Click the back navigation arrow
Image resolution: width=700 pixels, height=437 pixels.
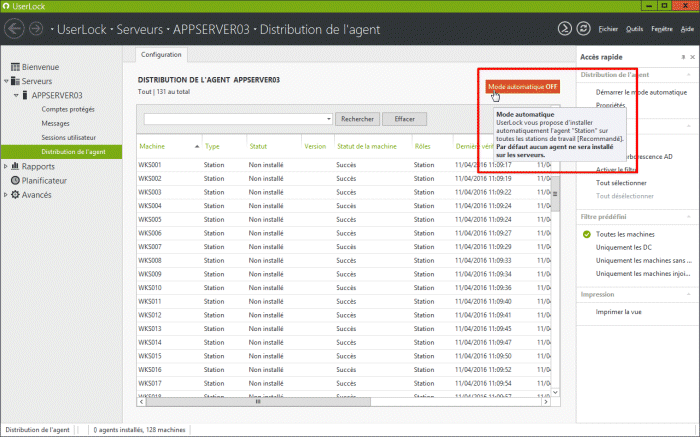click(14, 29)
